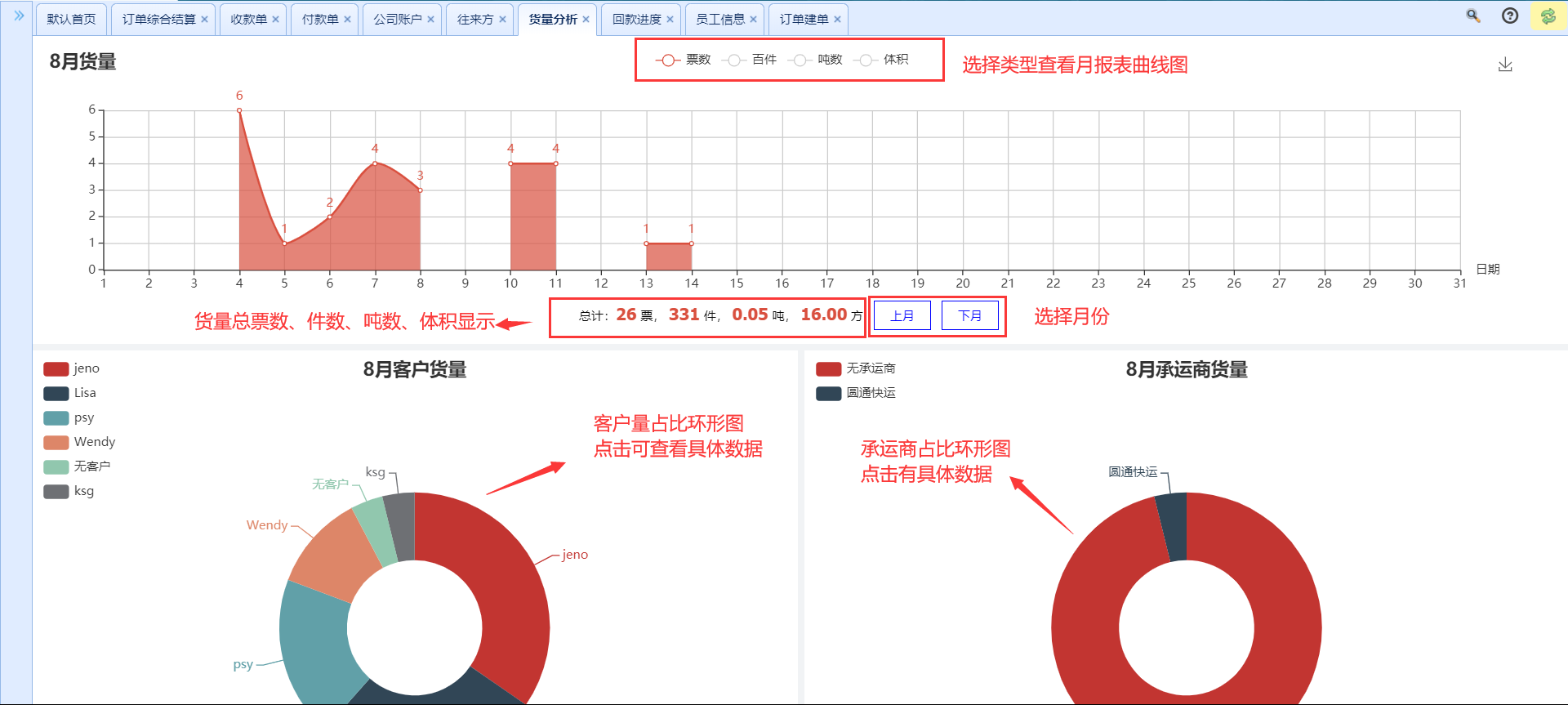Close the 员工信息 tab
The height and width of the screenshot is (705, 1568).
pos(753,20)
